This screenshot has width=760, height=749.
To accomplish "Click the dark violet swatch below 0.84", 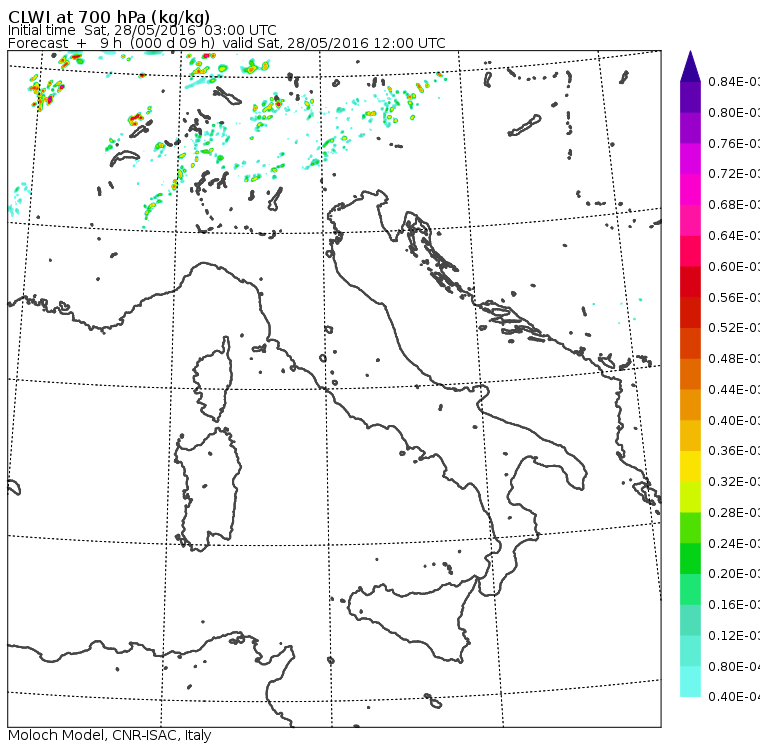I will 690,97.
